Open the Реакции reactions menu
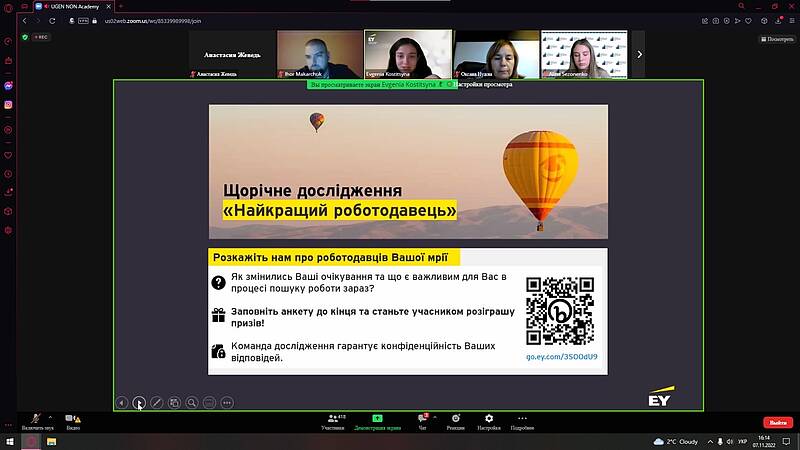 pos(455,420)
